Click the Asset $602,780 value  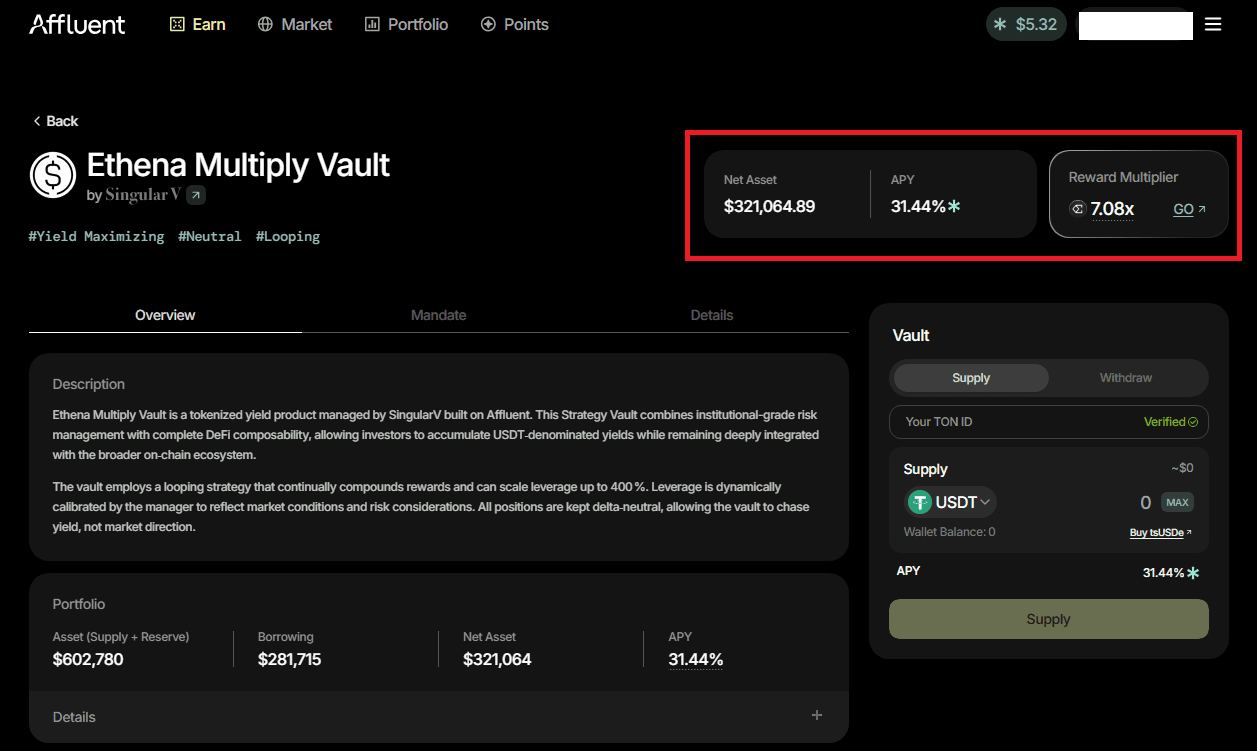click(88, 660)
